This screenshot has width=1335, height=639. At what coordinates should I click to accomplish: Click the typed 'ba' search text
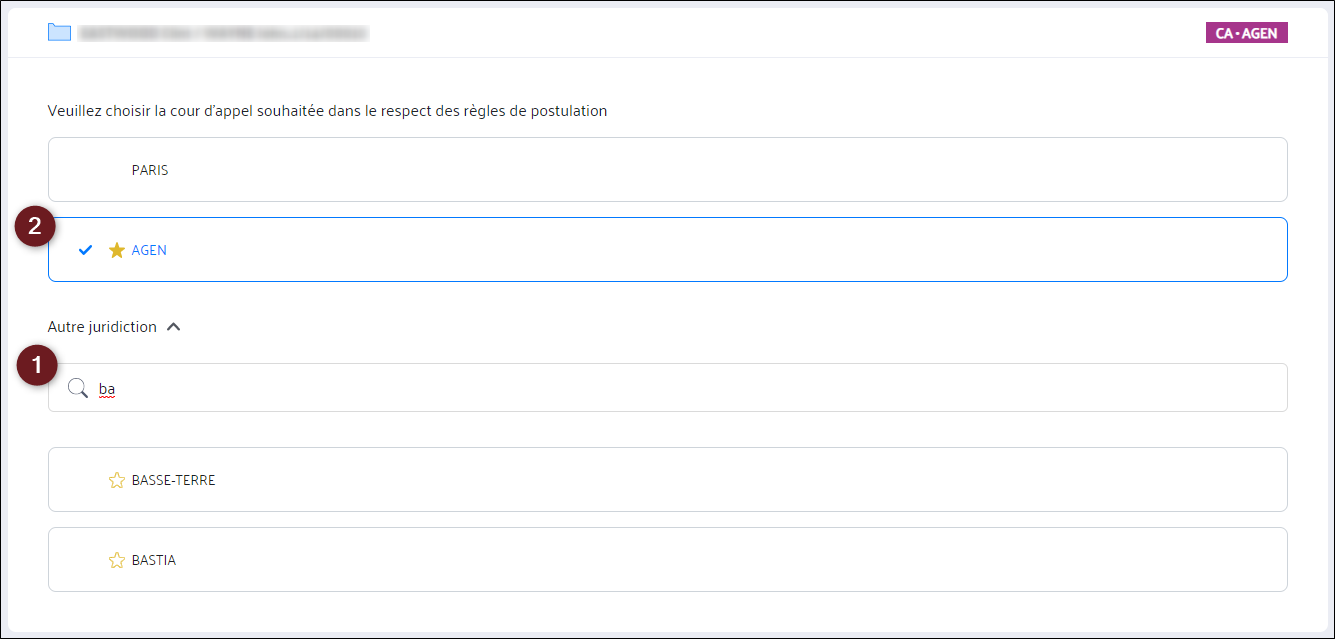pos(107,388)
